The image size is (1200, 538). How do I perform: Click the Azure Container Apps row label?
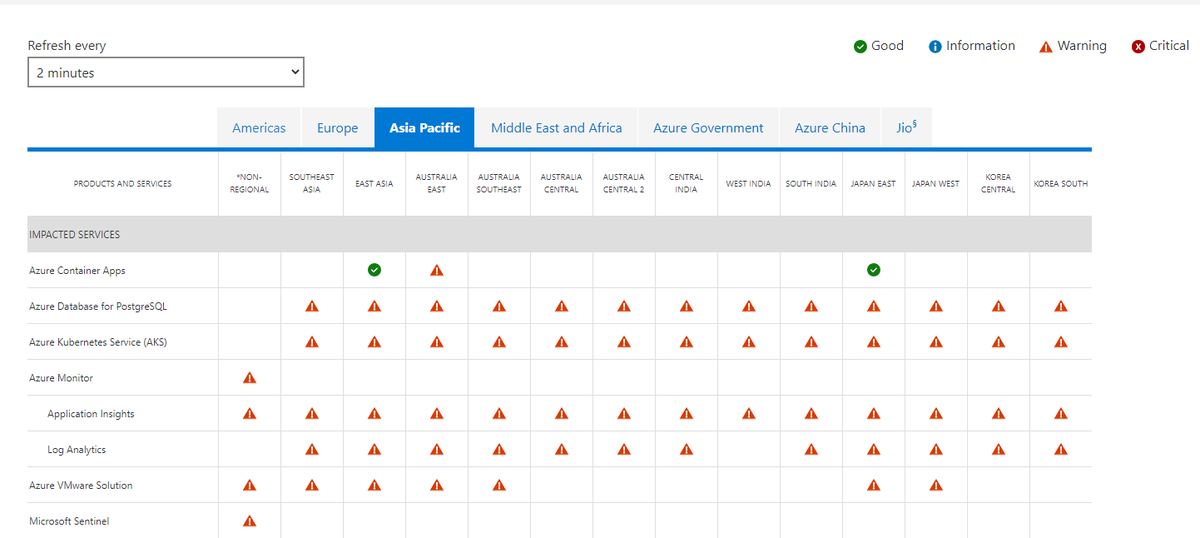tap(77, 270)
